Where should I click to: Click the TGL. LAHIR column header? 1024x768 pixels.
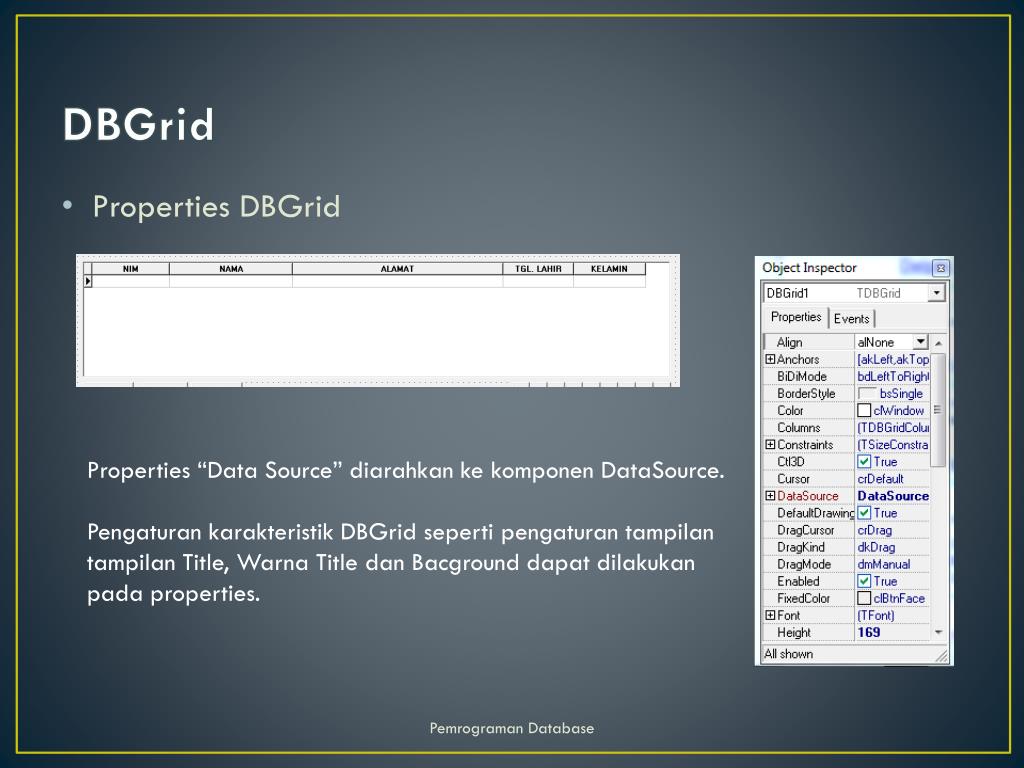538,268
